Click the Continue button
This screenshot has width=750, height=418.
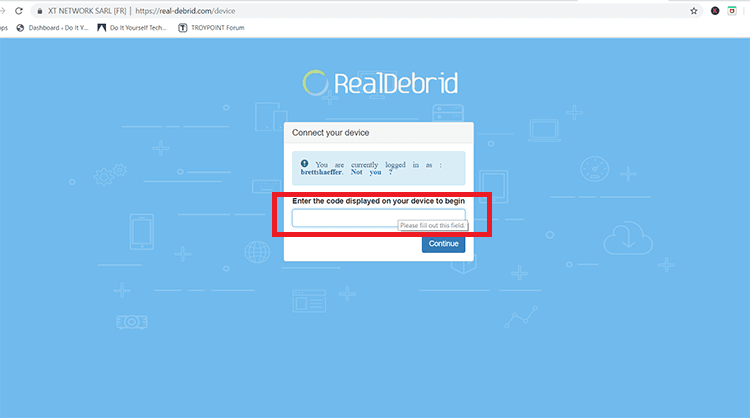click(443, 243)
